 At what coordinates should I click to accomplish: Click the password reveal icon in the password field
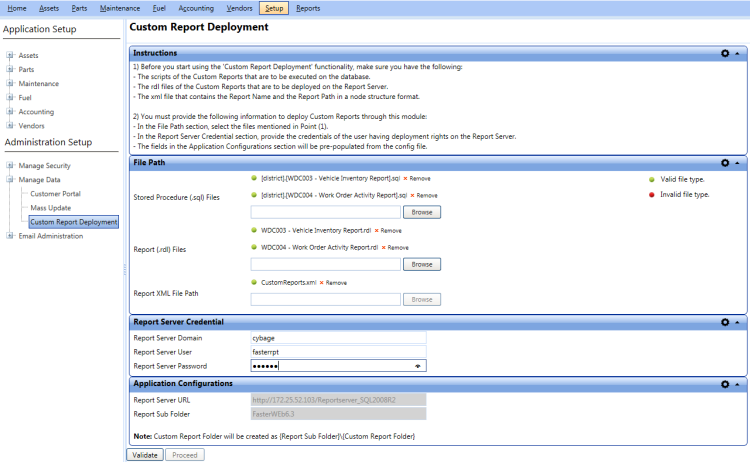418,366
